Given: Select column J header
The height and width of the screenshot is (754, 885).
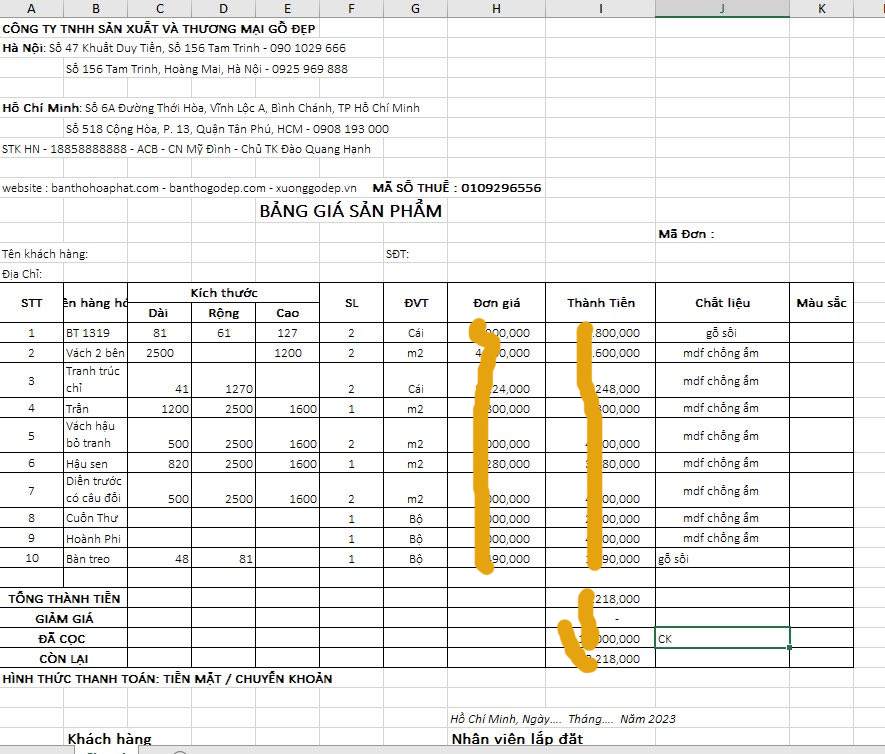Looking at the screenshot, I should (x=722, y=8).
